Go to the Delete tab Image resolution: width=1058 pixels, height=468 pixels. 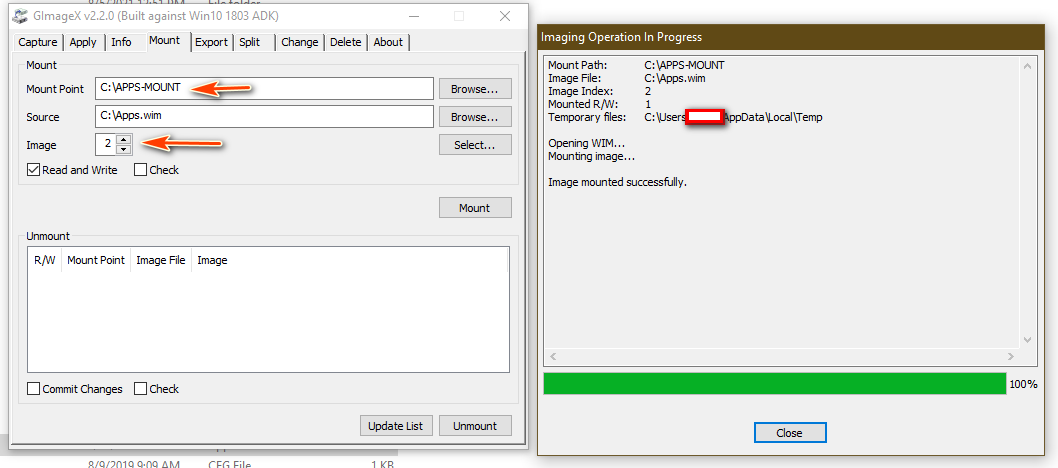coord(345,42)
